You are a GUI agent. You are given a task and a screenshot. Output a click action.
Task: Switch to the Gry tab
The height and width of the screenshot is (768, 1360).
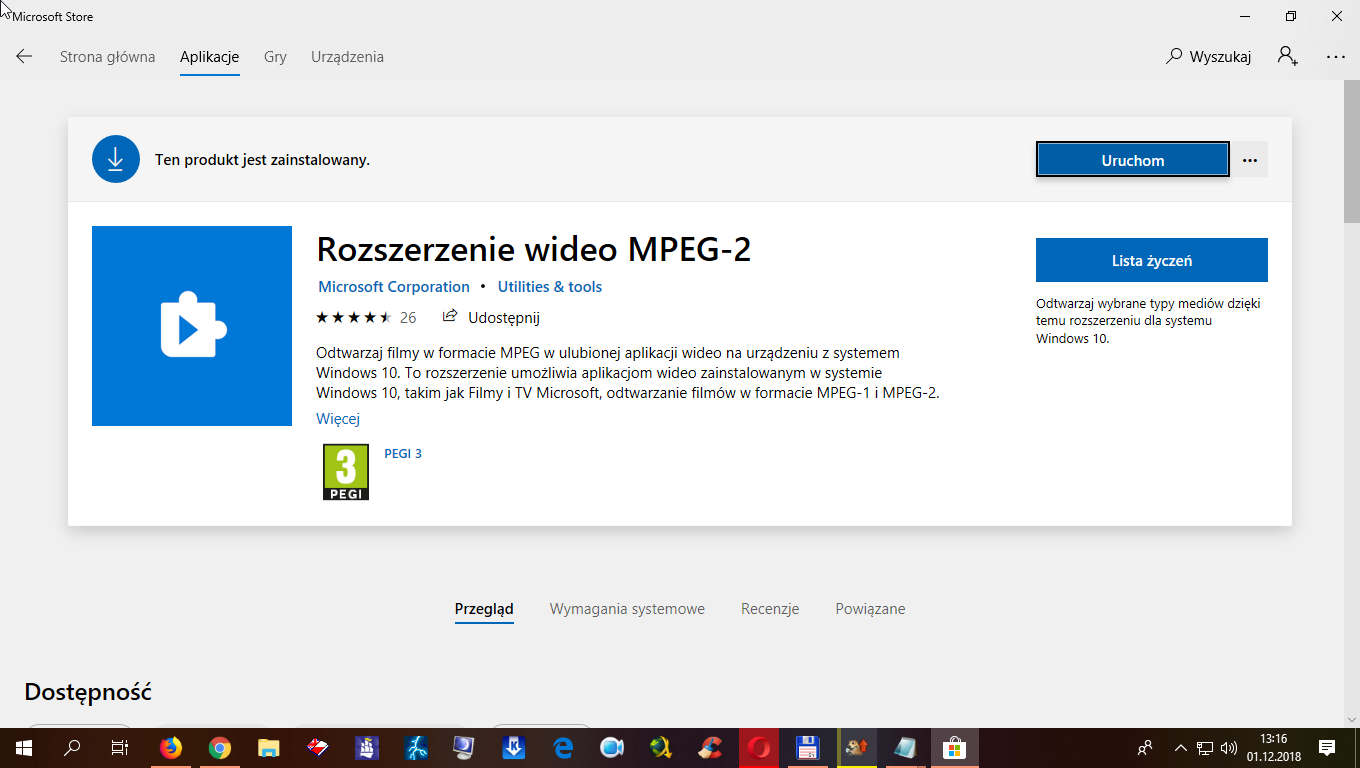(275, 57)
